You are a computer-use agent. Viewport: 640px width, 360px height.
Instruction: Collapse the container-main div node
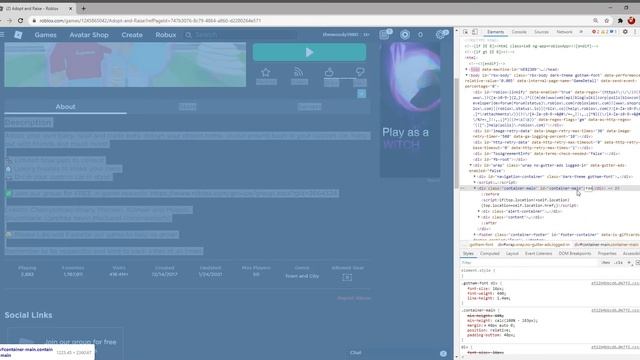click(x=475, y=188)
